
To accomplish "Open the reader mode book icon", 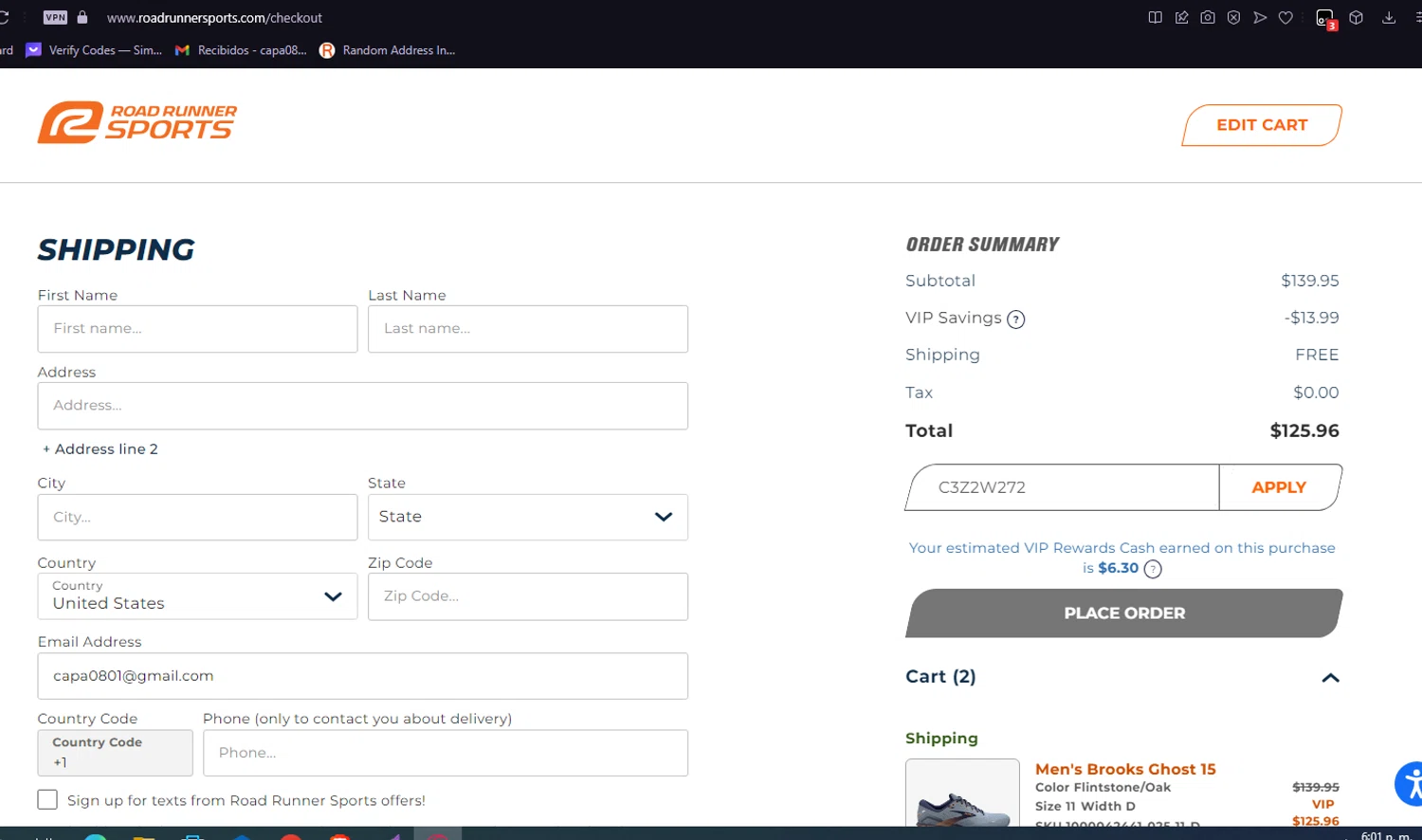I will 1155,17.
